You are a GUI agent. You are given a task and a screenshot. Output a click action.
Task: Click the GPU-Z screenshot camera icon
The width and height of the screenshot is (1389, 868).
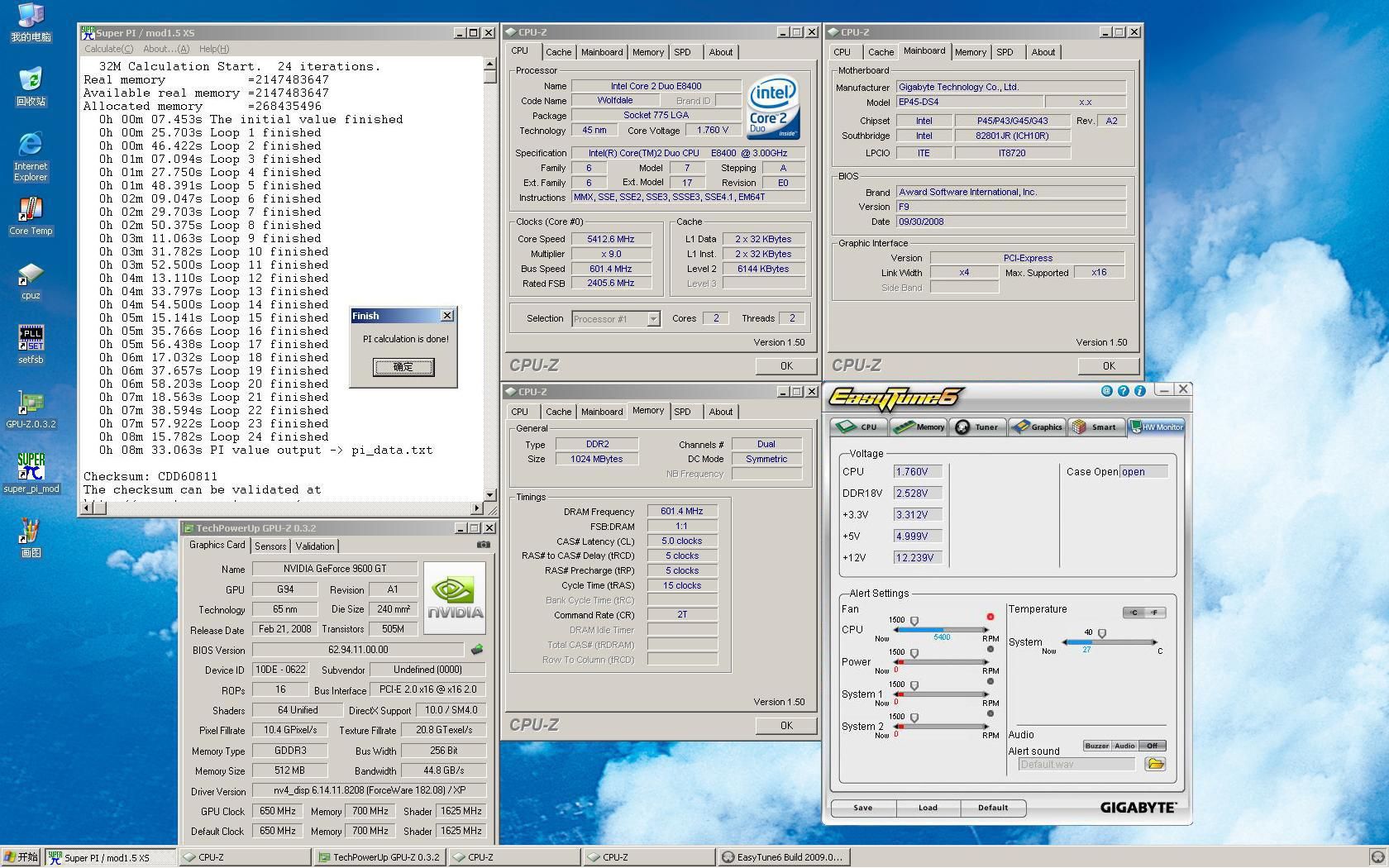[x=484, y=545]
